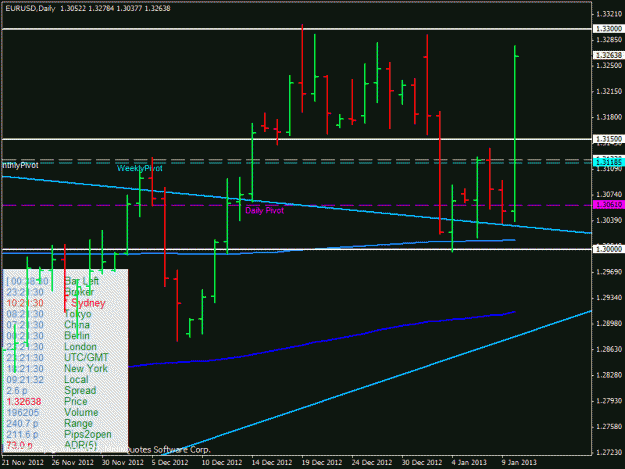This screenshot has width=625, height=469.
Task: Click the 1.28980 price axis value
Action: 609,323
